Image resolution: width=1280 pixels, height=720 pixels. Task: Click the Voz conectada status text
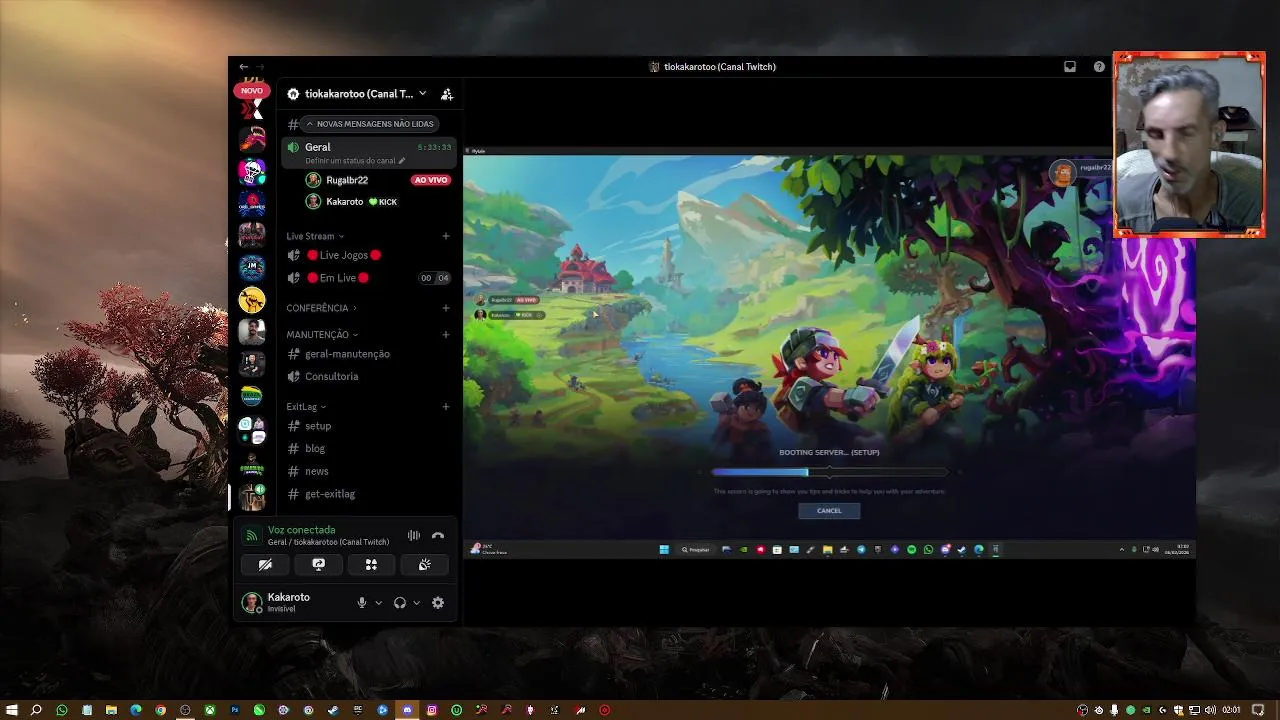click(301, 530)
